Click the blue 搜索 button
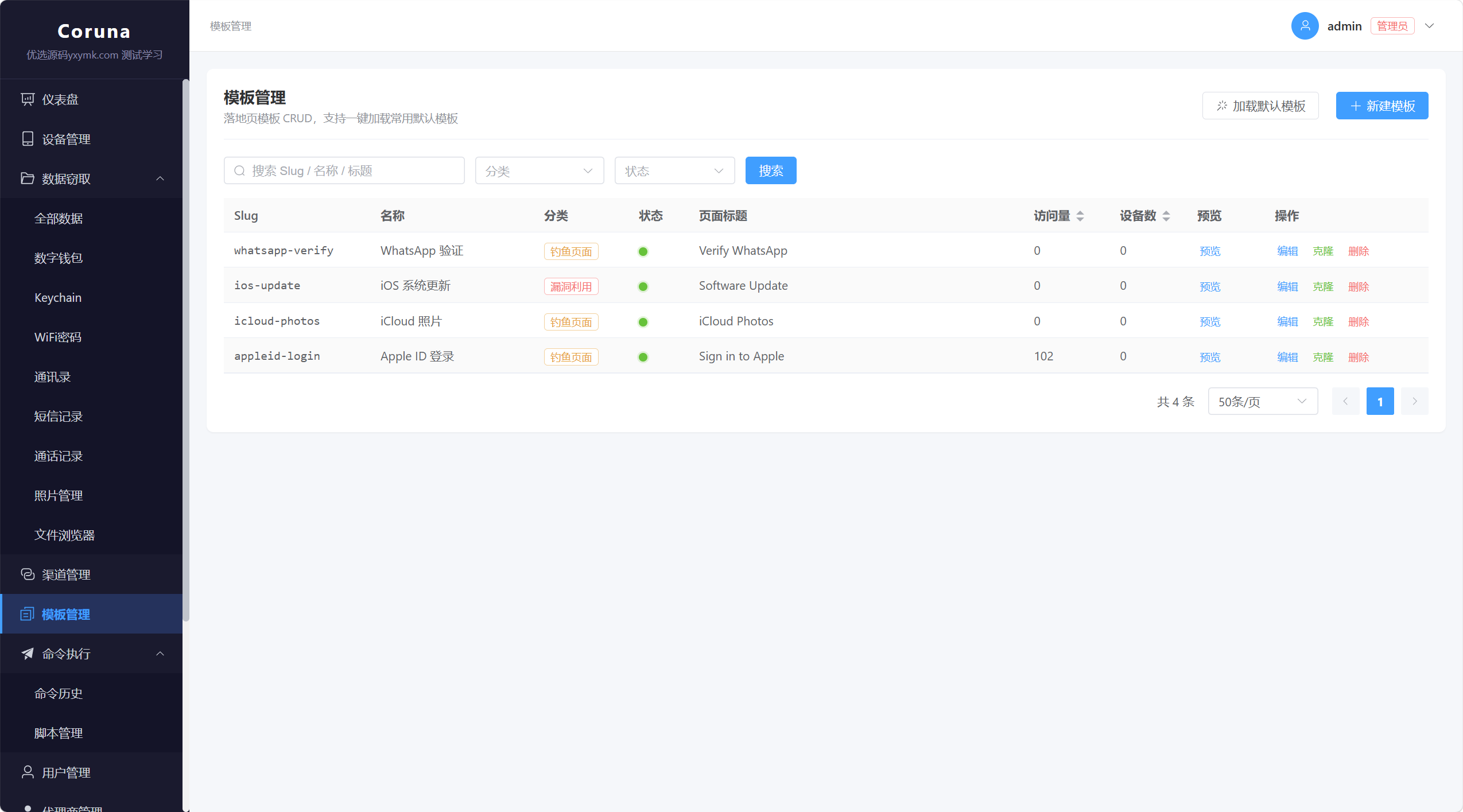 coord(771,170)
